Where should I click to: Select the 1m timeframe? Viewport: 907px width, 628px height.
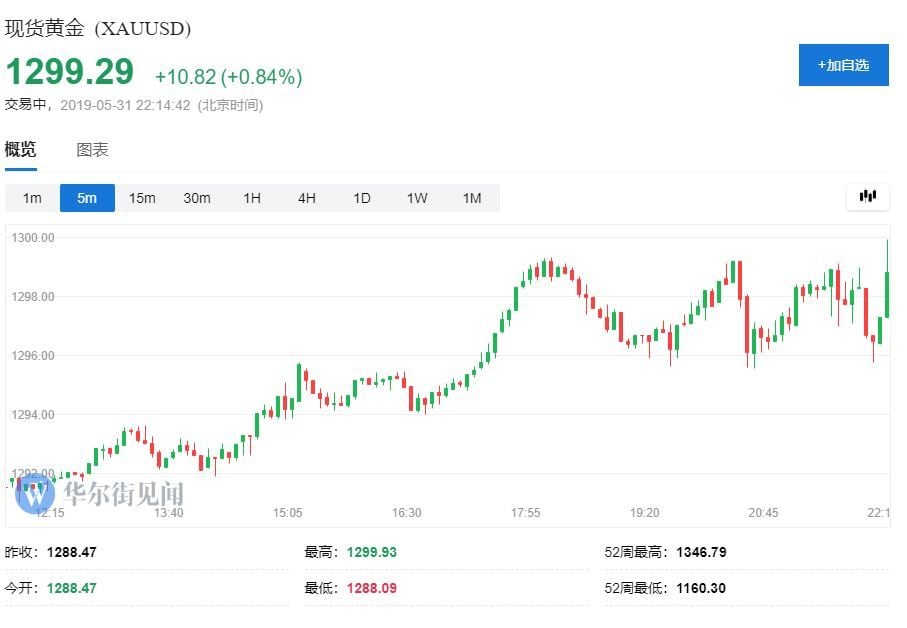click(32, 198)
